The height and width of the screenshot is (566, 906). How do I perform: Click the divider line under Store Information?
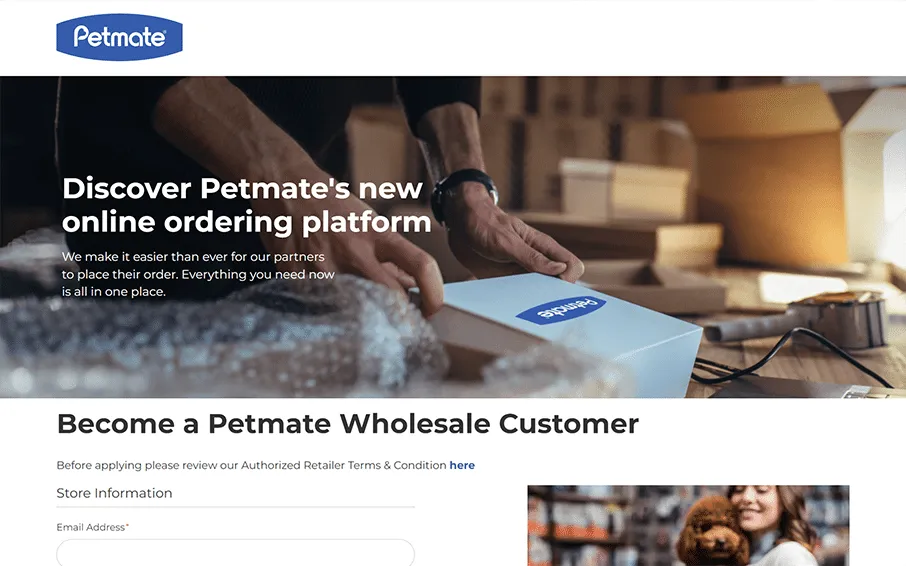[x=235, y=507]
